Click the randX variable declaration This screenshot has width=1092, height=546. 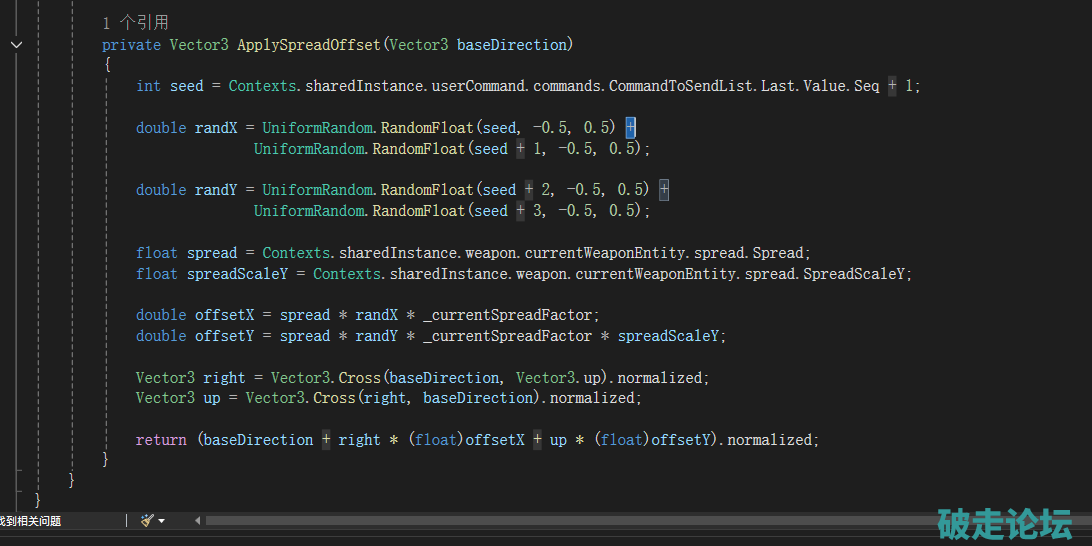(x=215, y=128)
